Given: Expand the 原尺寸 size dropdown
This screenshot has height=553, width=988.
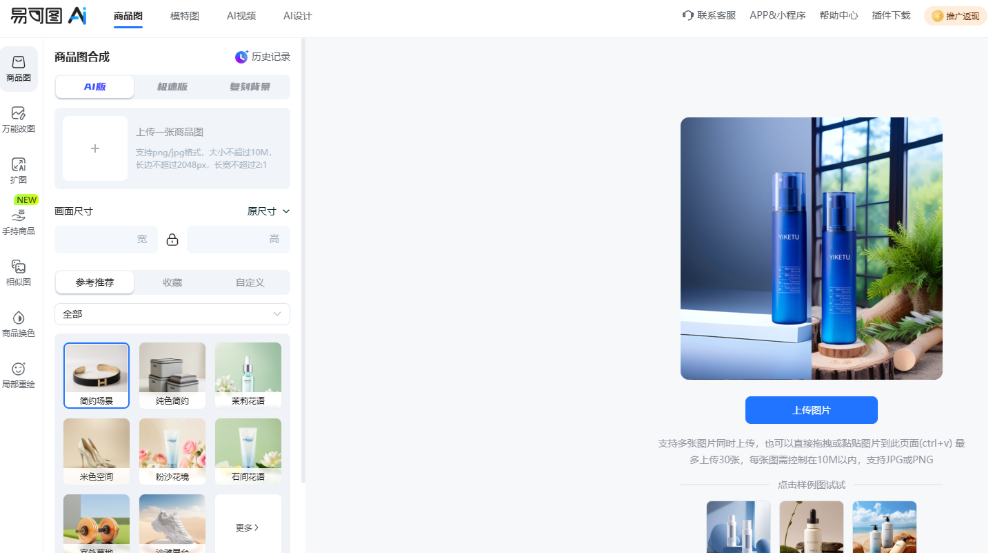Looking at the screenshot, I should [268, 211].
